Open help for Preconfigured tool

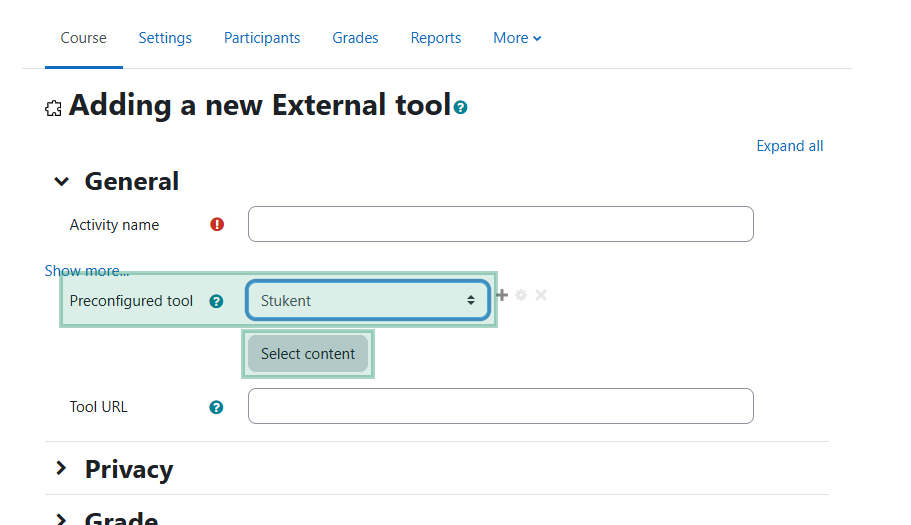216,301
